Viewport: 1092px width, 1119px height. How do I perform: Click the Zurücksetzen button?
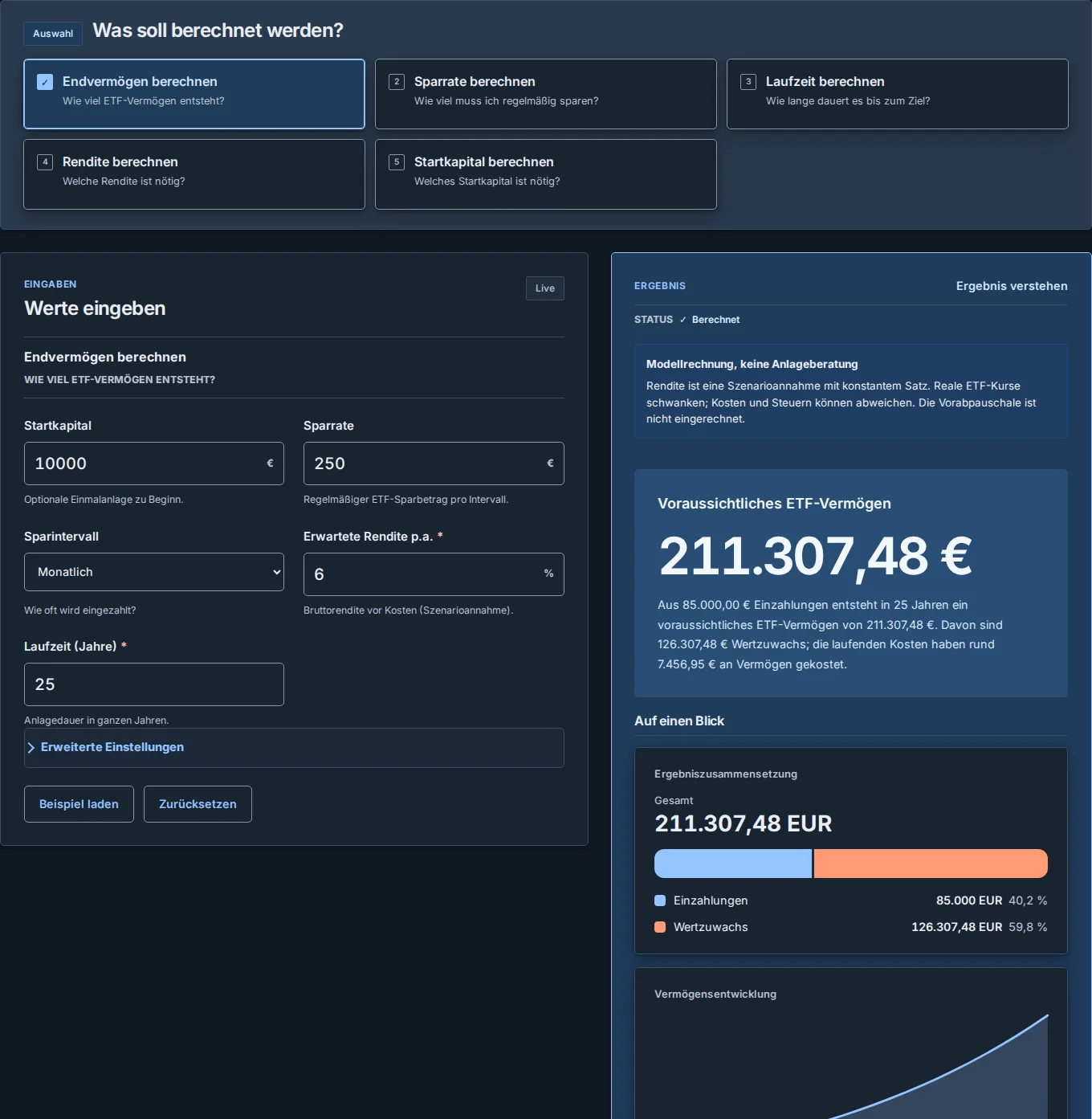198,804
